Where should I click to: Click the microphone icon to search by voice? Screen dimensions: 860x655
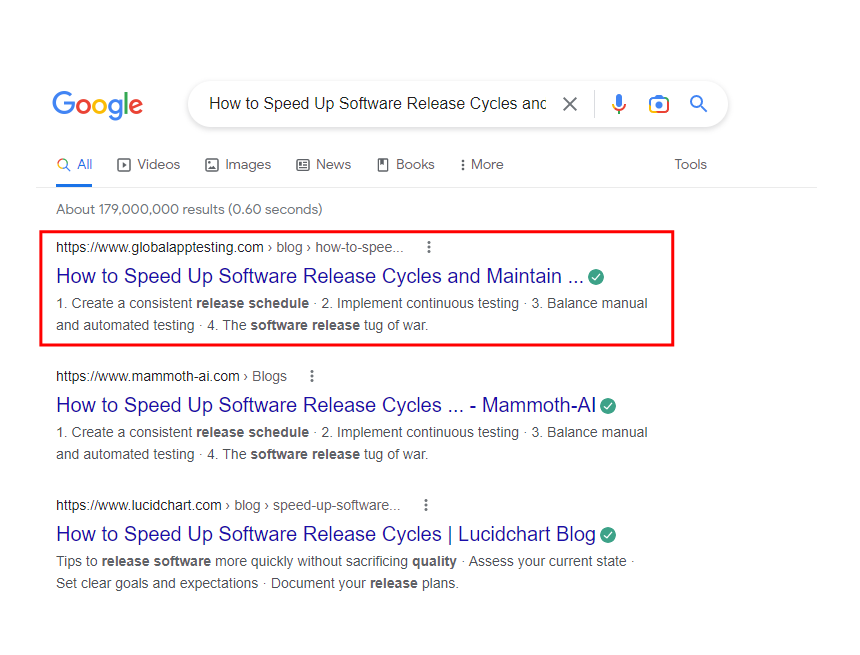[x=619, y=103]
